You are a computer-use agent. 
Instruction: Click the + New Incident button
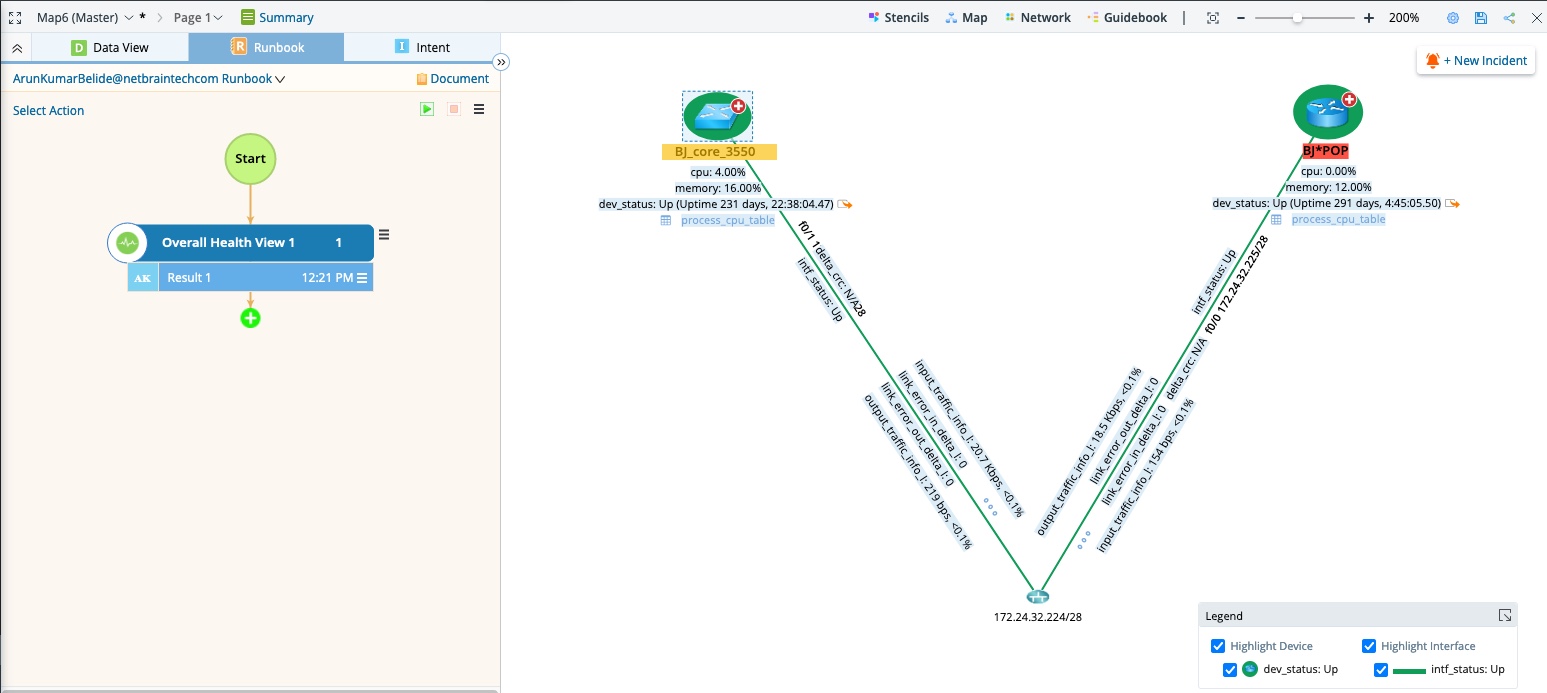click(x=1476, y=60)
